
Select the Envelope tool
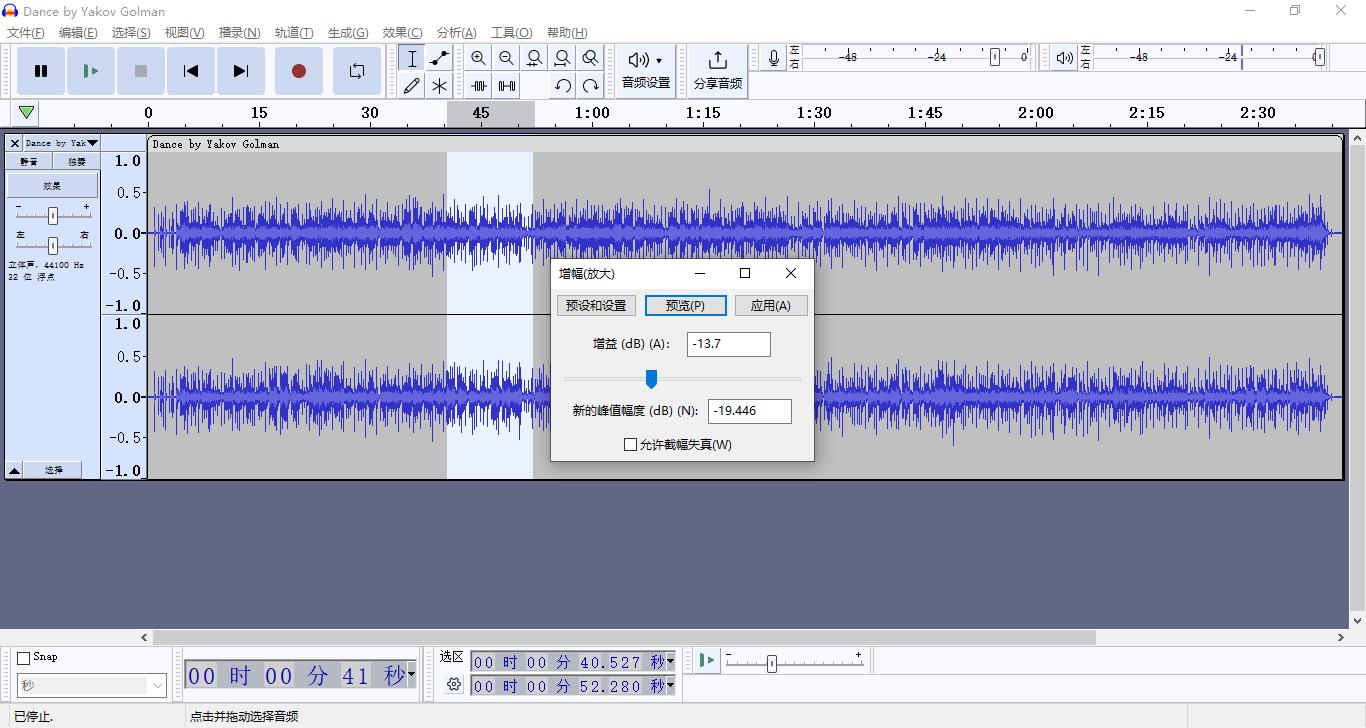[x=439, y=58]
